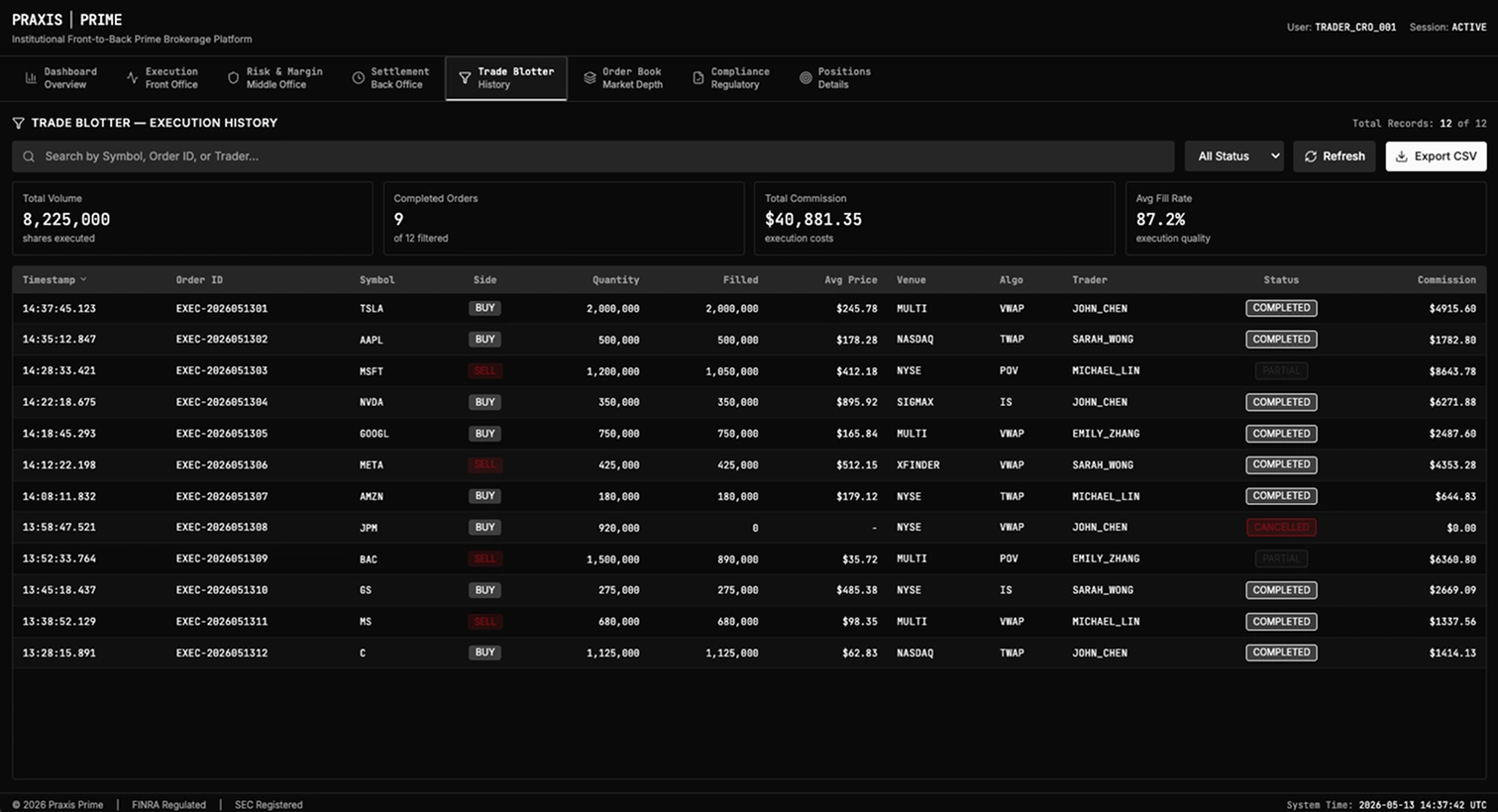The image size is (1498, 812).
Task: Click Avg Fill Rate 87.2% card
Action: click(1306, 218)
